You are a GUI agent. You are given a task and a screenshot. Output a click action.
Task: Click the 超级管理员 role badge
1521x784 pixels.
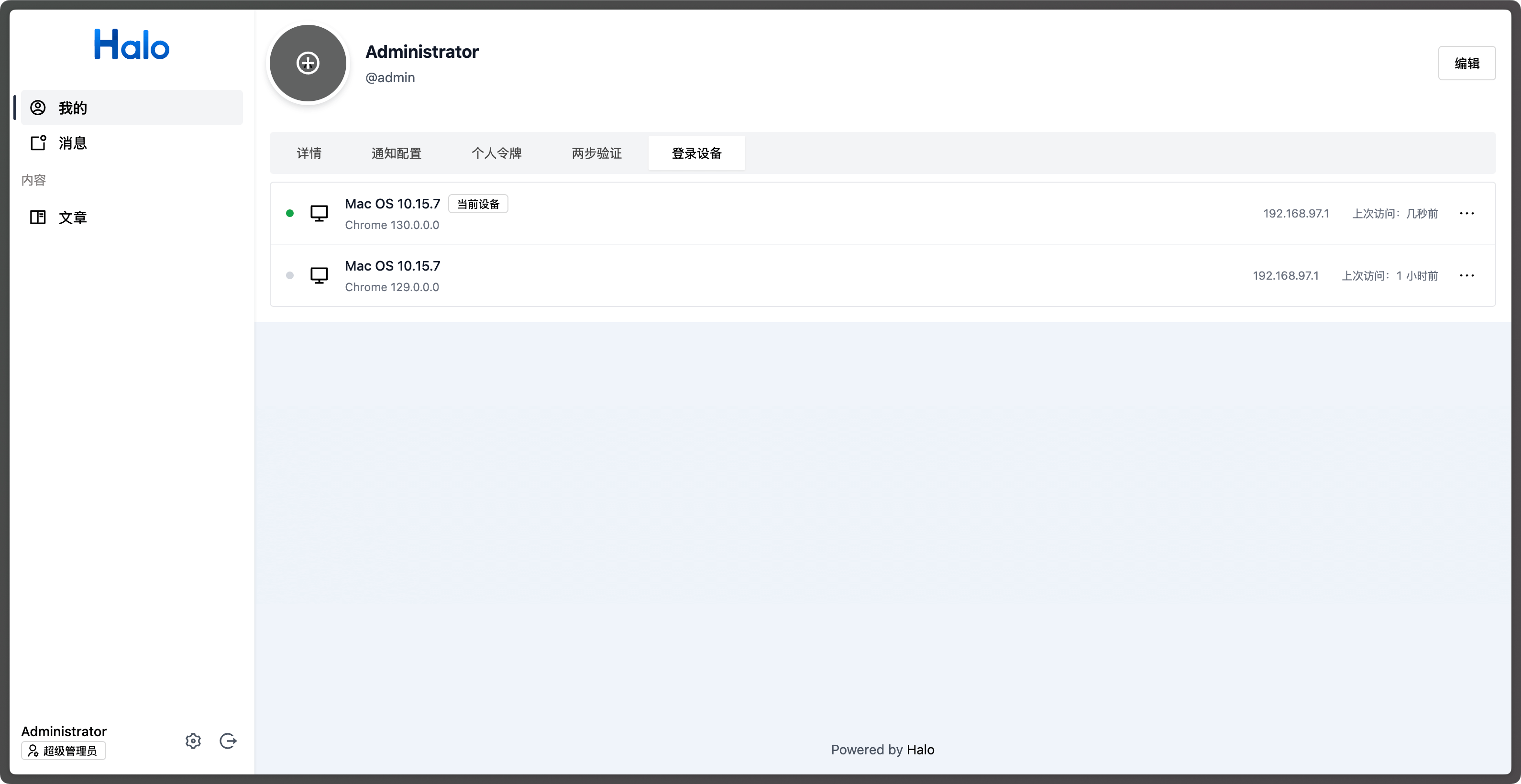(x=64, y=751)
